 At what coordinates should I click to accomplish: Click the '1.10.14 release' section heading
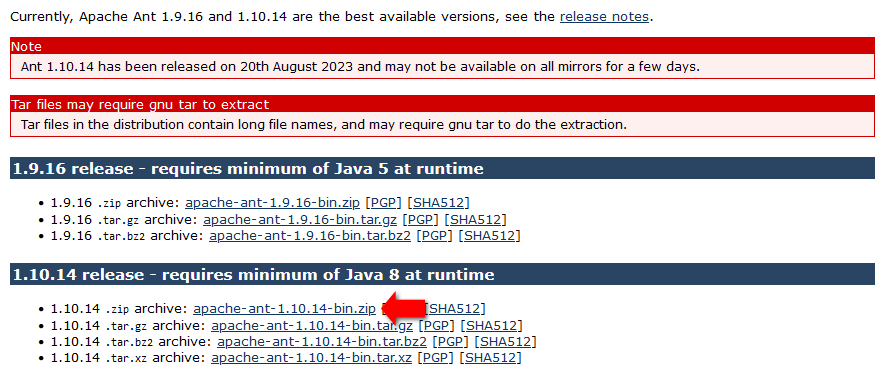(x=442, y=274)
